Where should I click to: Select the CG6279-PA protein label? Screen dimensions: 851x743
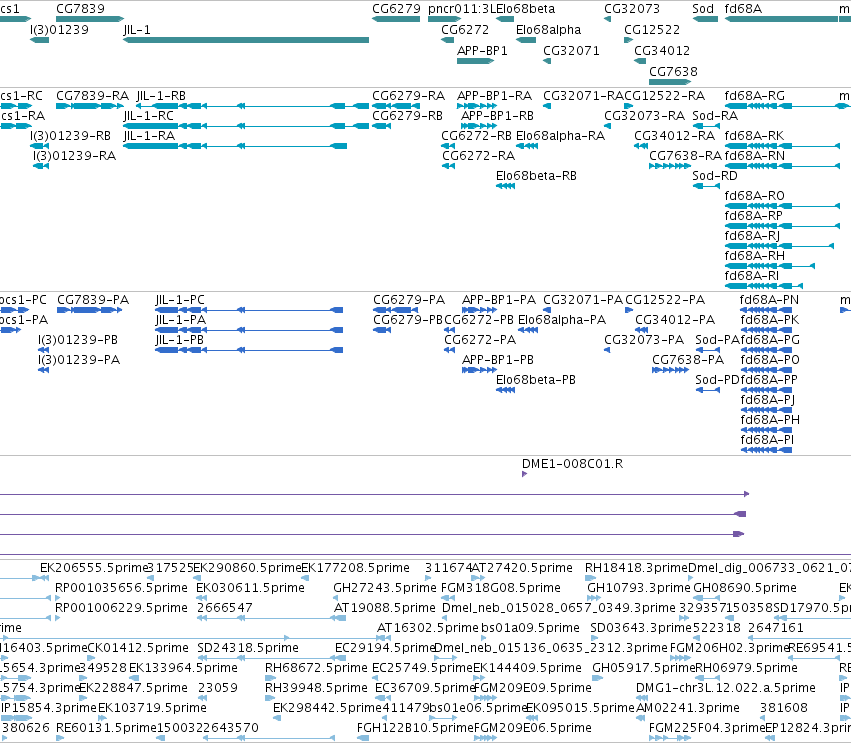click(x=409, y=300)
